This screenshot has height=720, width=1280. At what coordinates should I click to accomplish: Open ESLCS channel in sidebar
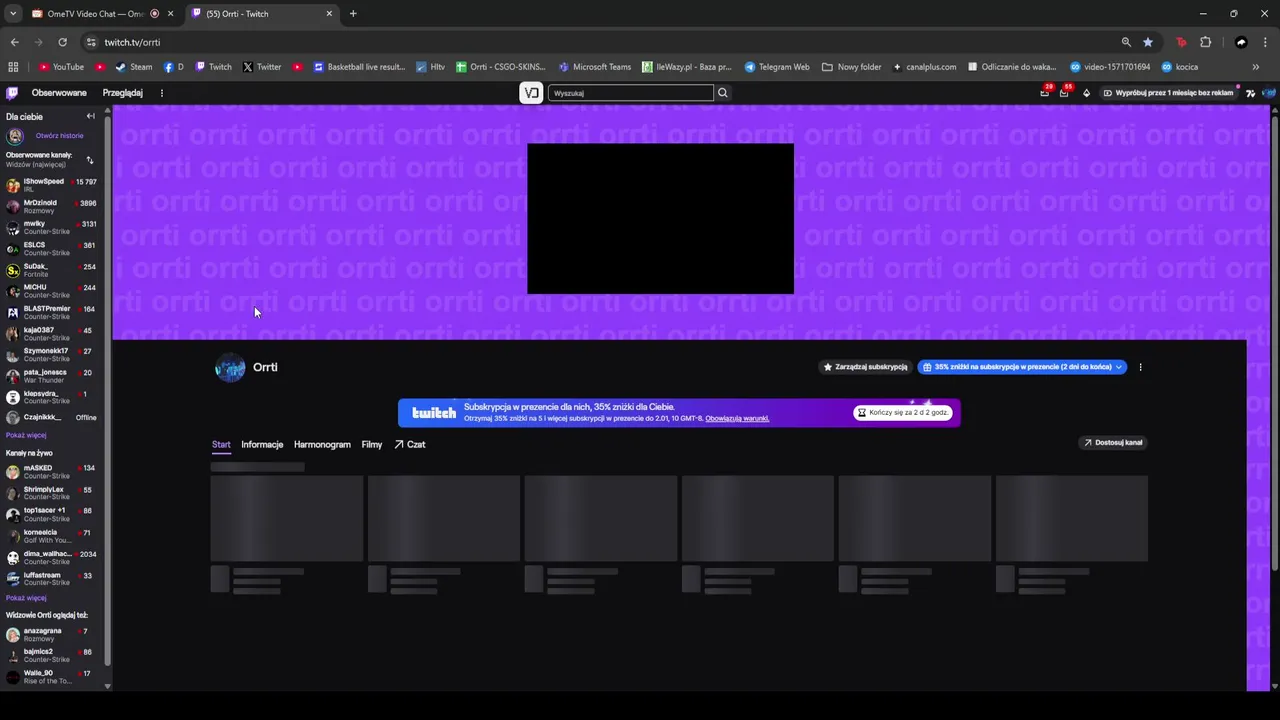pyautogui.click(x=51, y=248)
